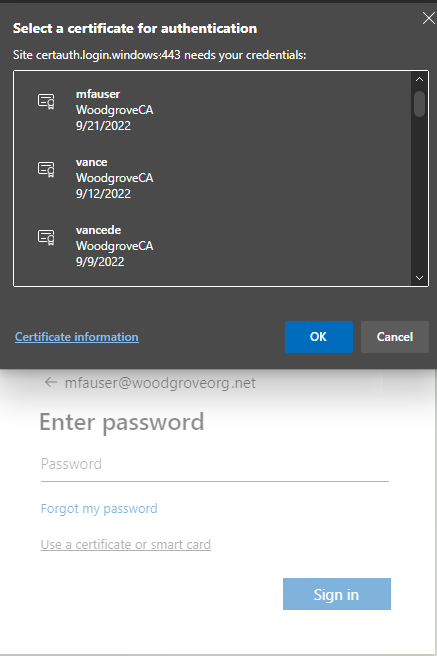Click the certificate list scrollbar thumb
The width and height of the screenshot is (437, 656).
[419, 104]
